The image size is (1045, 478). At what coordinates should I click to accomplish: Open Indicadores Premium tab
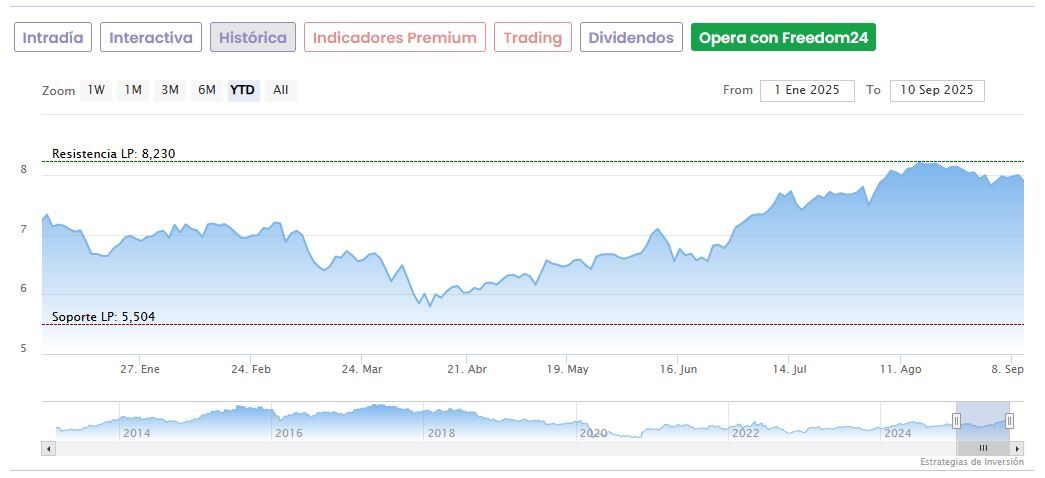394,38
